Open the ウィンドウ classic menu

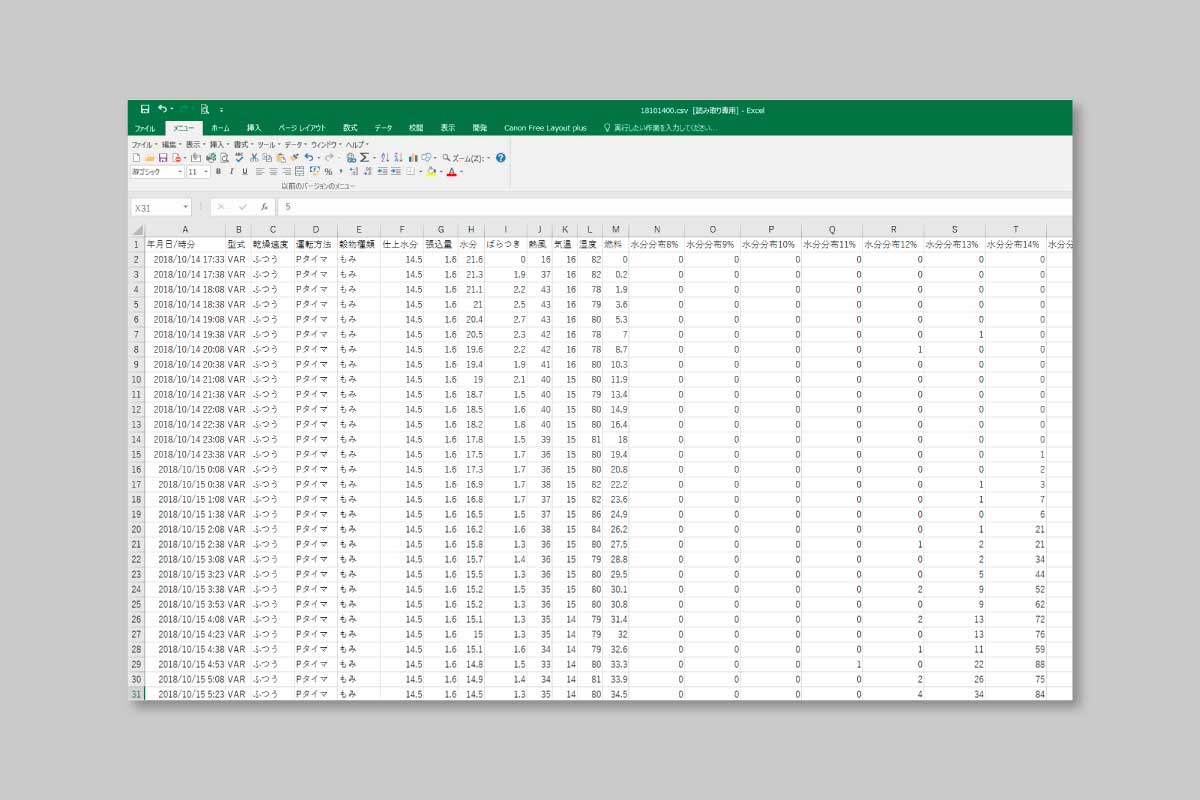(326, 145)
